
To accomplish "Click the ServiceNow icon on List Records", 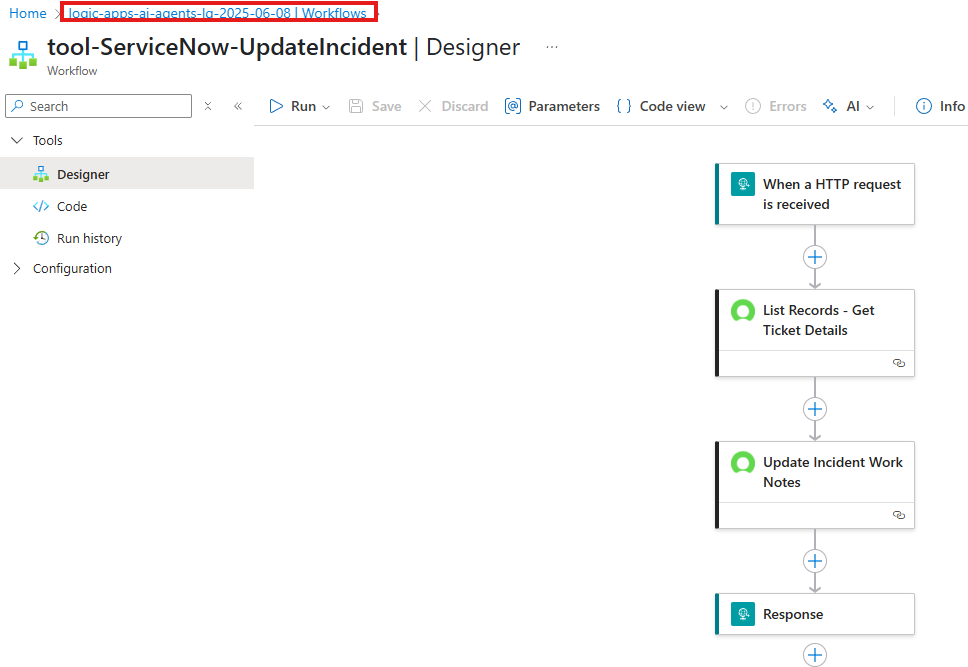I will (743, 310).
